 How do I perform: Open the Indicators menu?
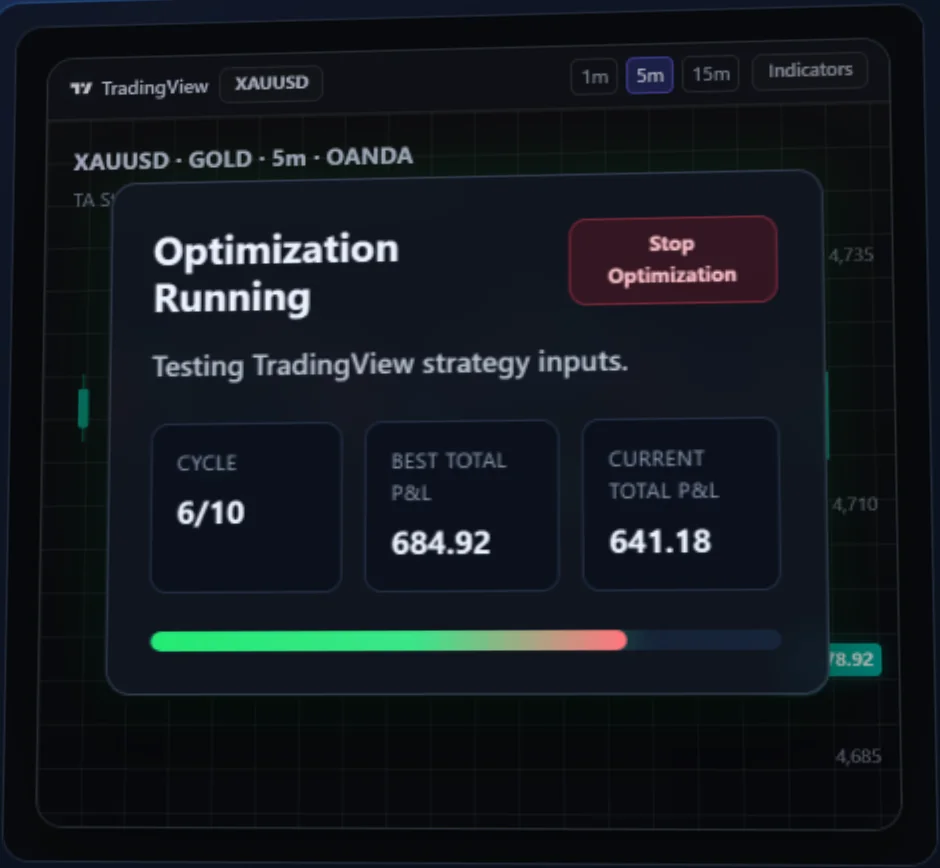pos(810,71)
